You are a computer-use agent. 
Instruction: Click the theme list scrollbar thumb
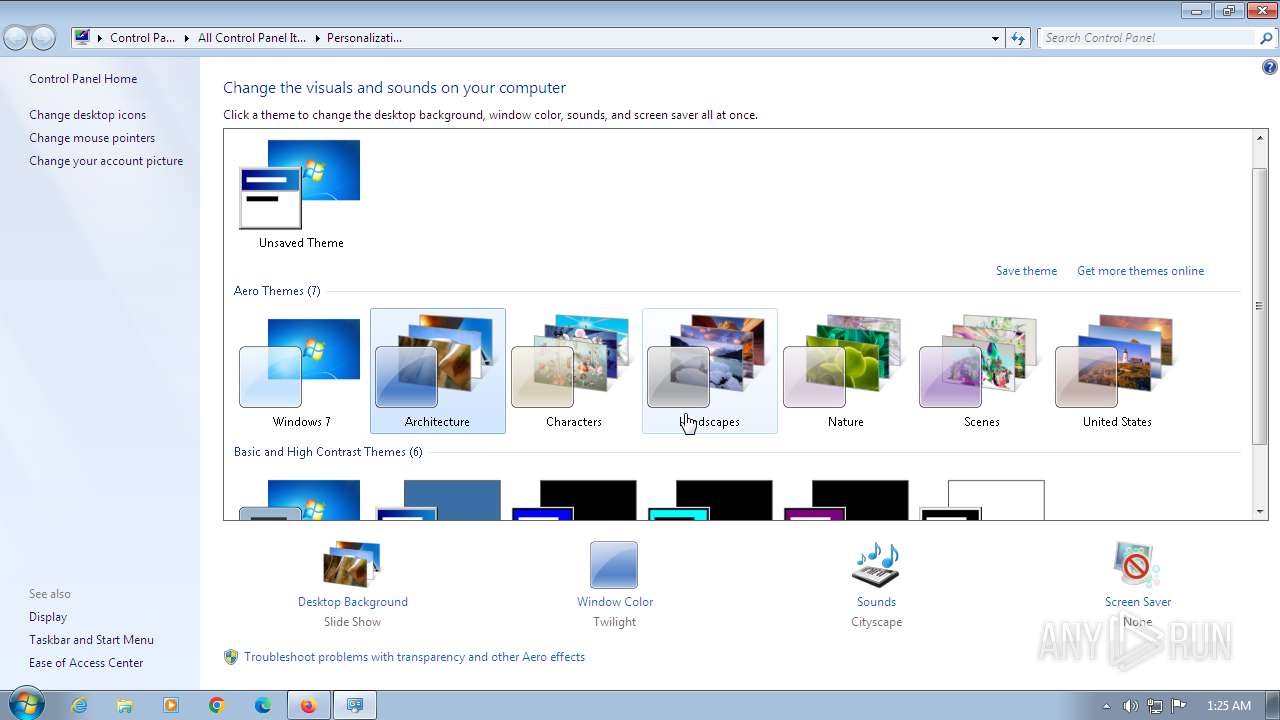tap(1260, 306)
